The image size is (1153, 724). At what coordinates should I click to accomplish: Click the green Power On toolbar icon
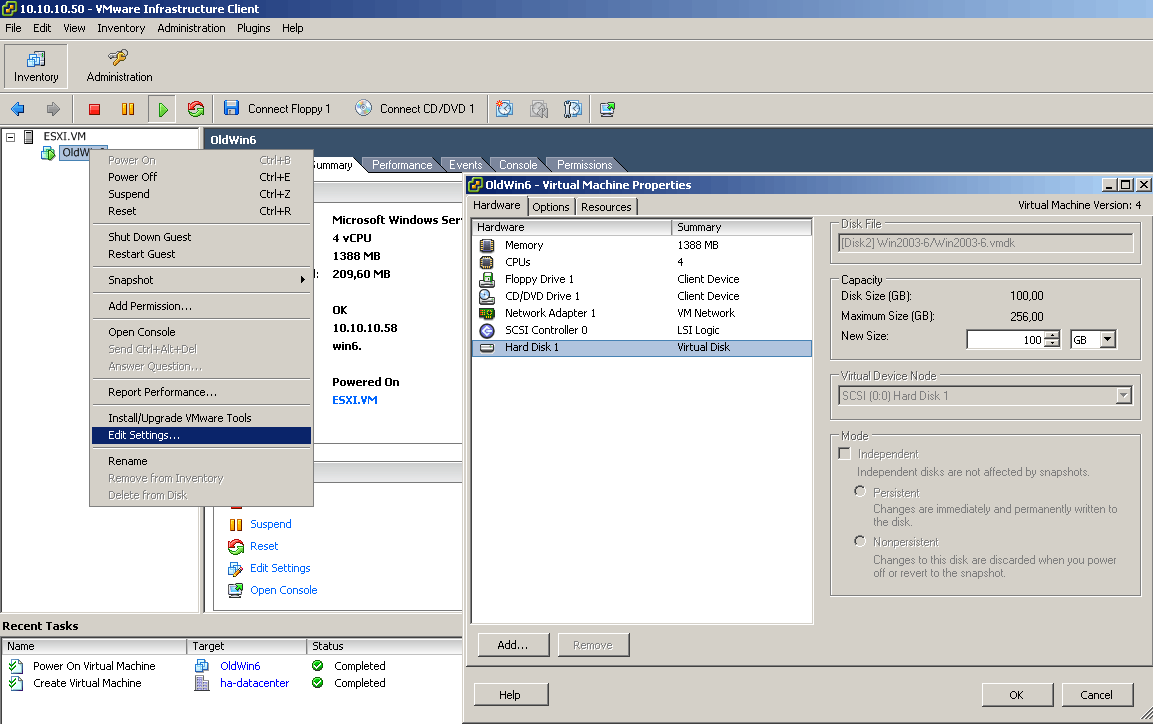tap(163, 110)
